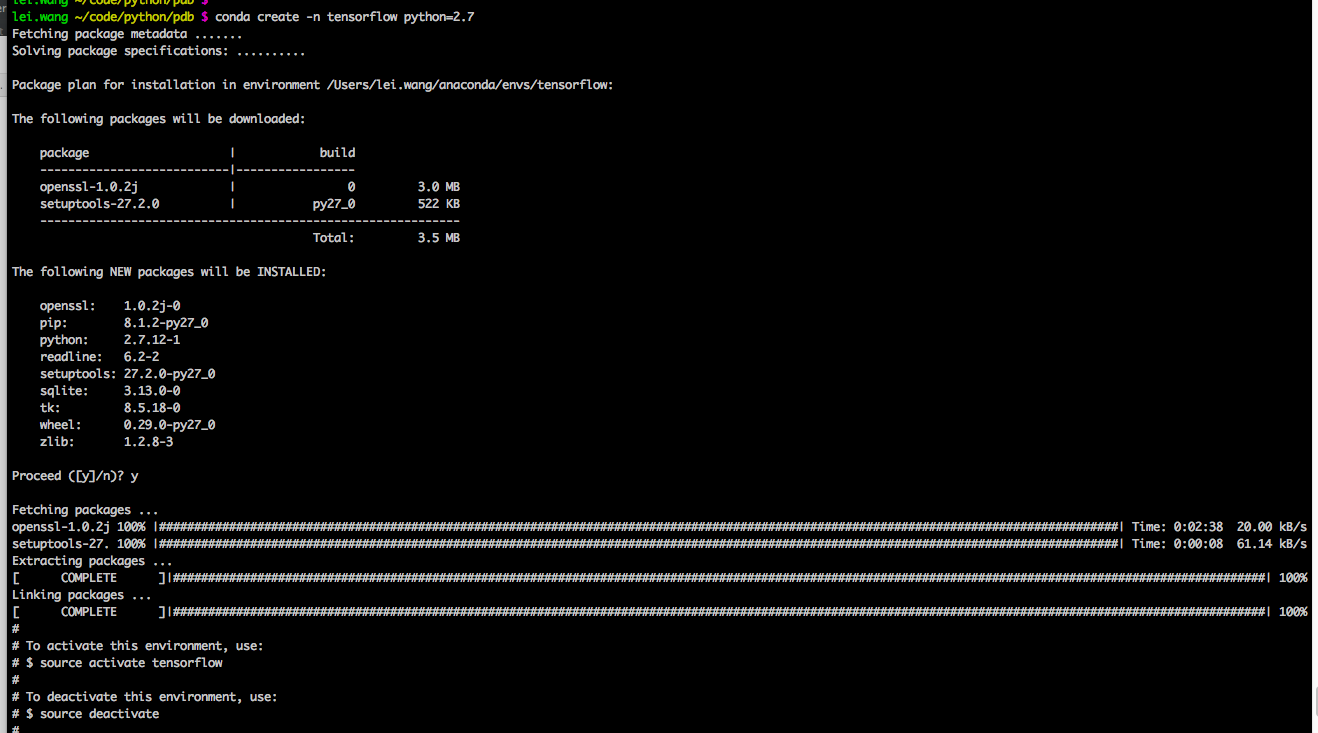Click the 'openssl: 1.0.2j-0' install row
This screenshot has height=733, width=1318.
click(110, 306)
